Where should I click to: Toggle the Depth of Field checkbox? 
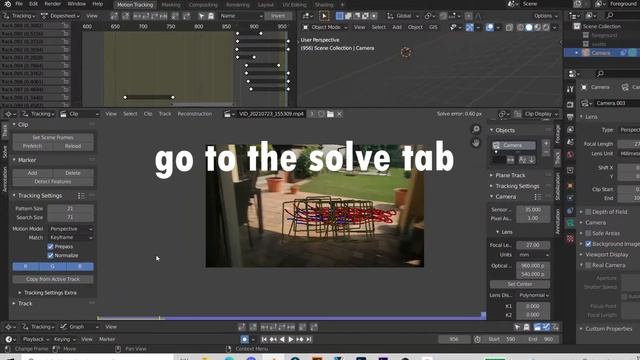[588, 212]
